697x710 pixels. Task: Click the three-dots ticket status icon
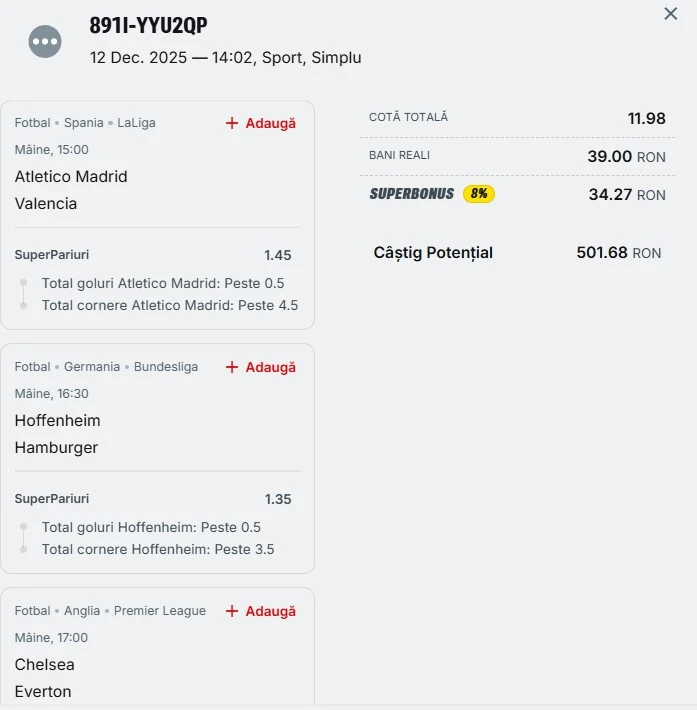click(x=45, y=41)
